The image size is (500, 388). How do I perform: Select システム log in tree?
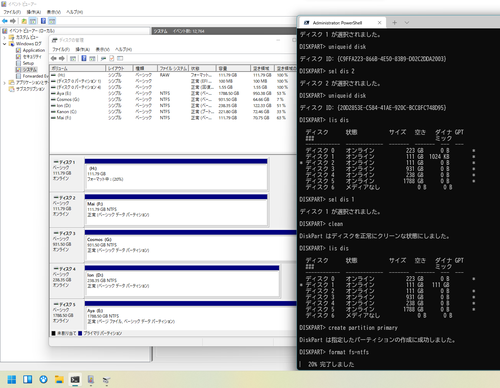click(x=30, y=69)
